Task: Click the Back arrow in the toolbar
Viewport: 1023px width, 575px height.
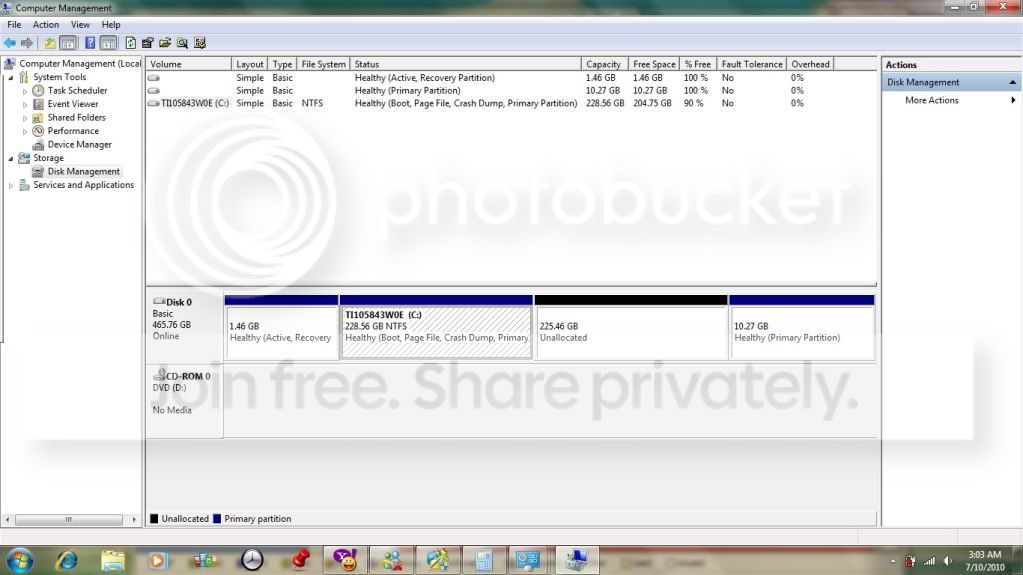Action: pos(10,43)
